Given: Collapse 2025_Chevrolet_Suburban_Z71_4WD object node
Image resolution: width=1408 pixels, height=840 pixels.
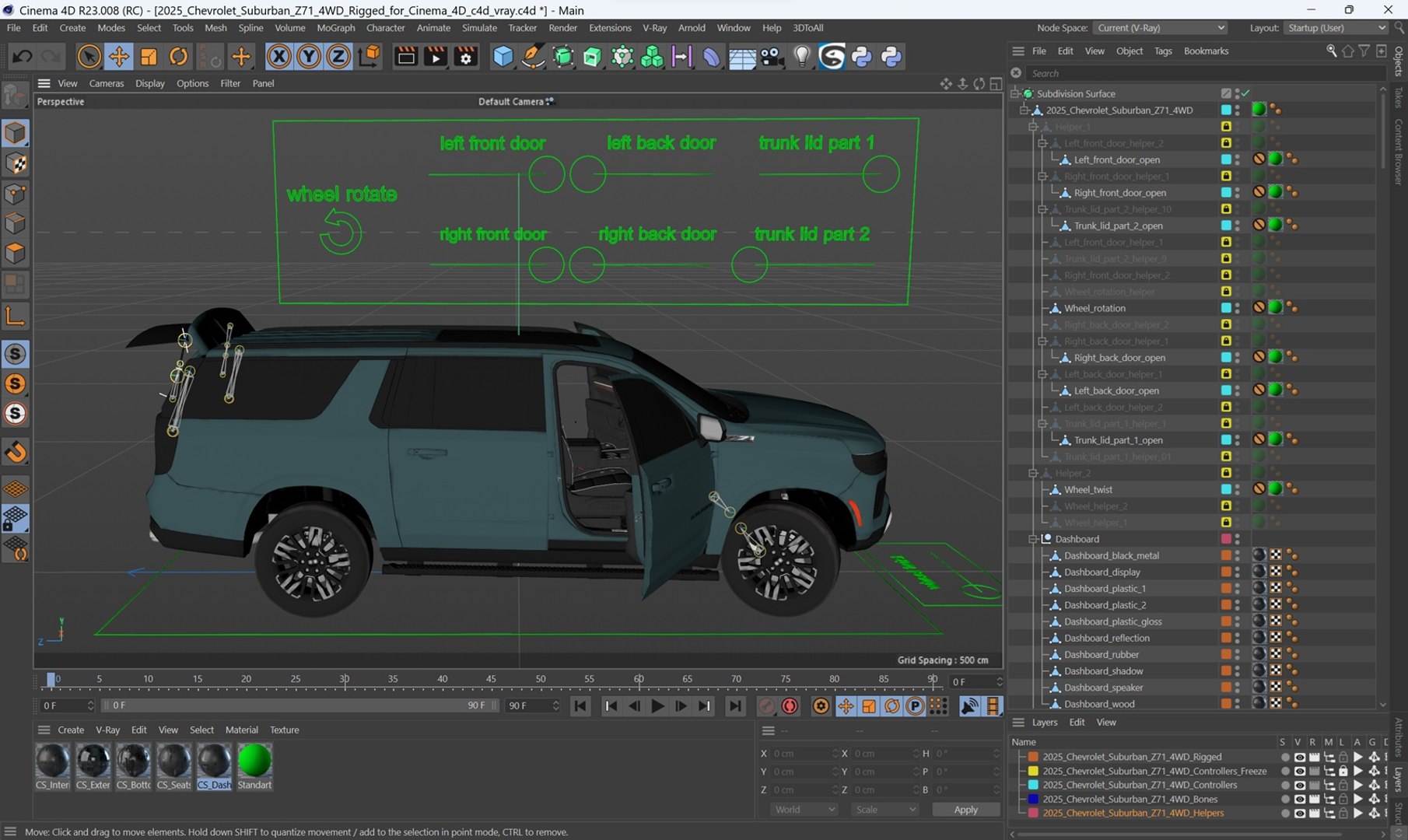Looking at the screenshot, I should pyautogui.click(x=1024, y=110).
